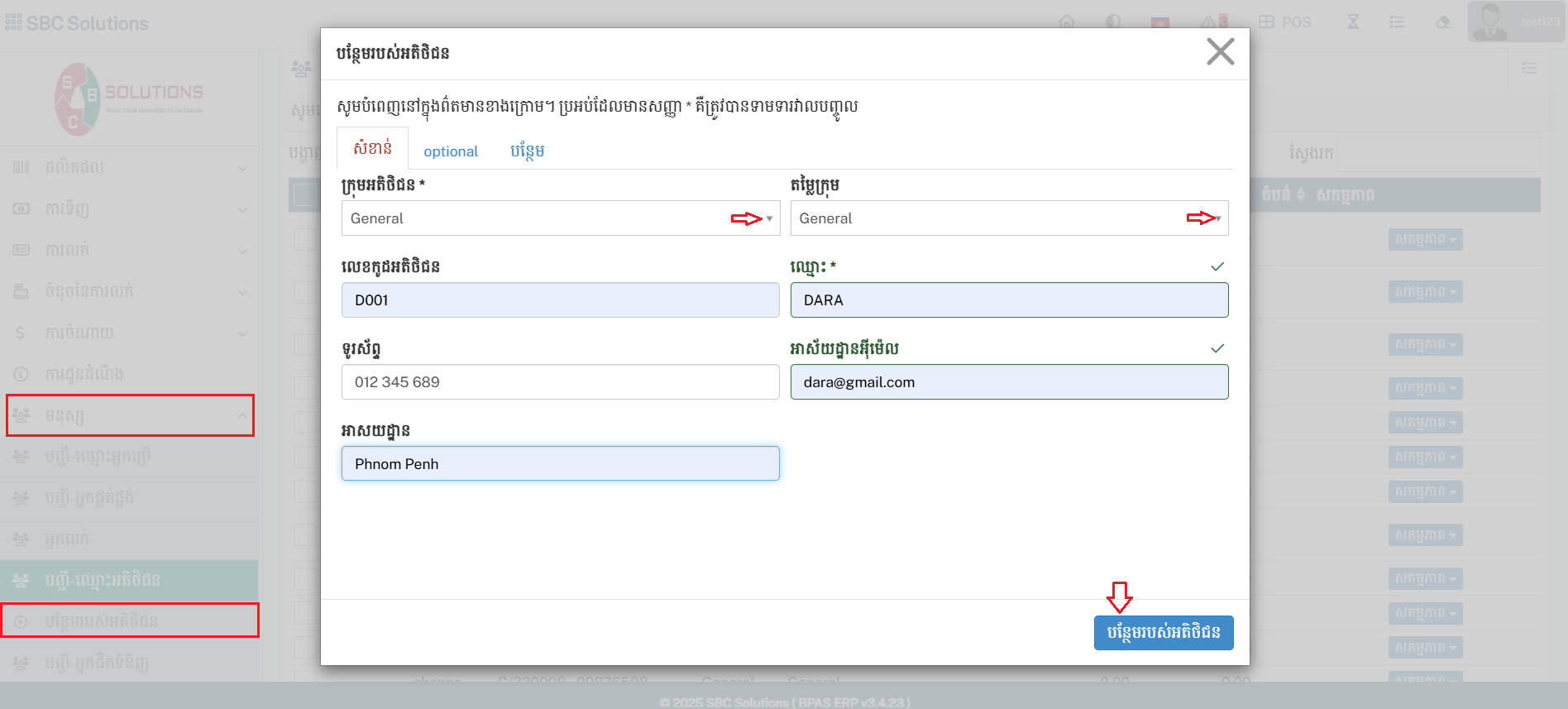Screen dimensions: 1568x709
Task: Open the customer group General dropdown
Action: [560, 218]
